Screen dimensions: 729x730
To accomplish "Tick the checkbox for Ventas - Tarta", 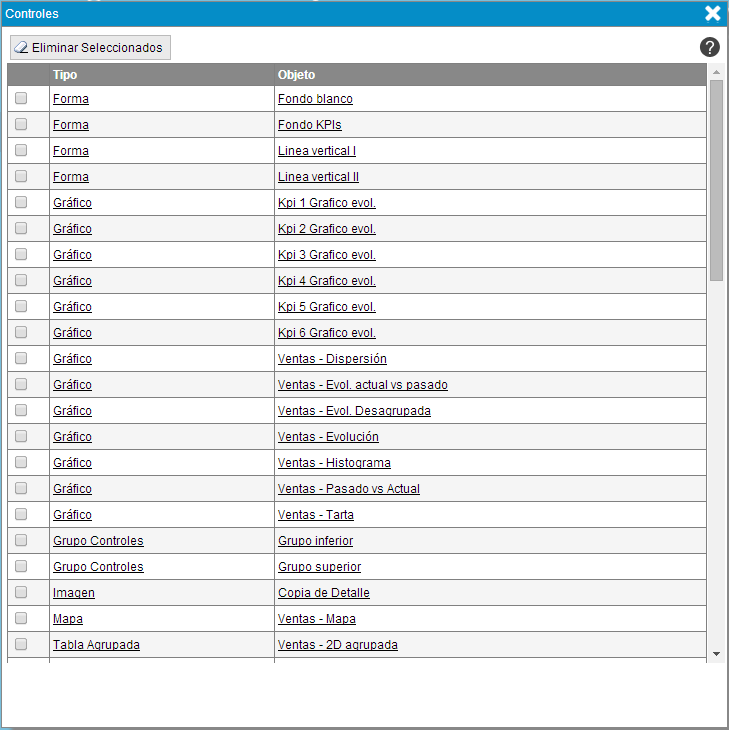I will coord(21,514).
